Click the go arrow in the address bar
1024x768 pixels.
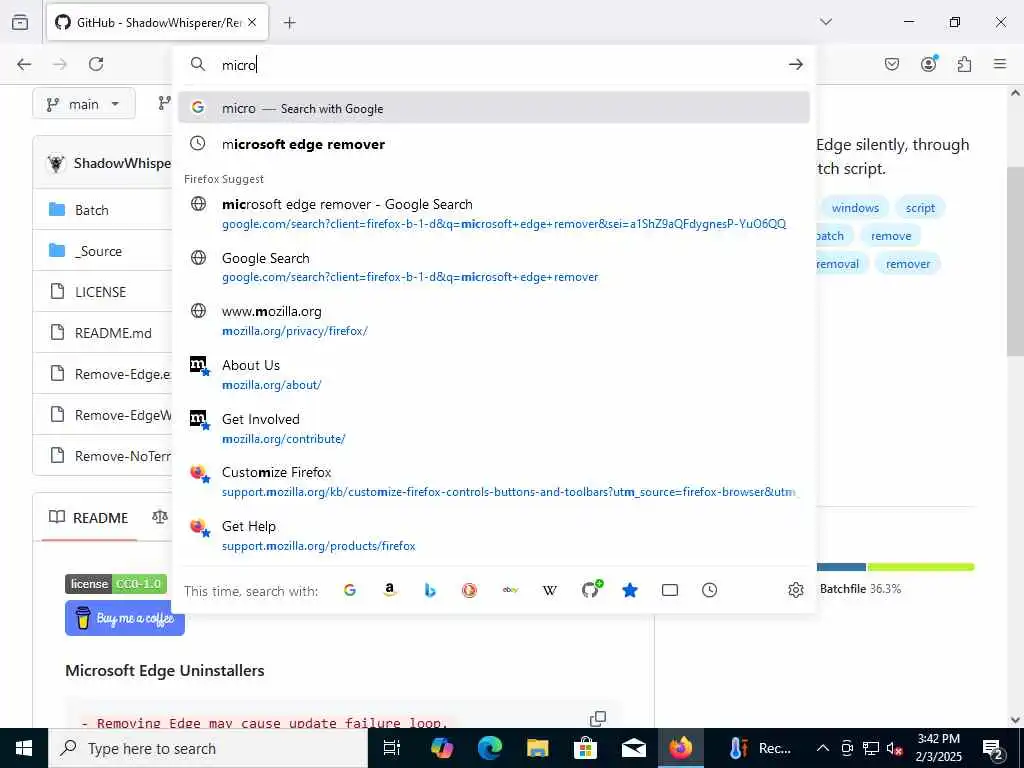pos(795,64)
